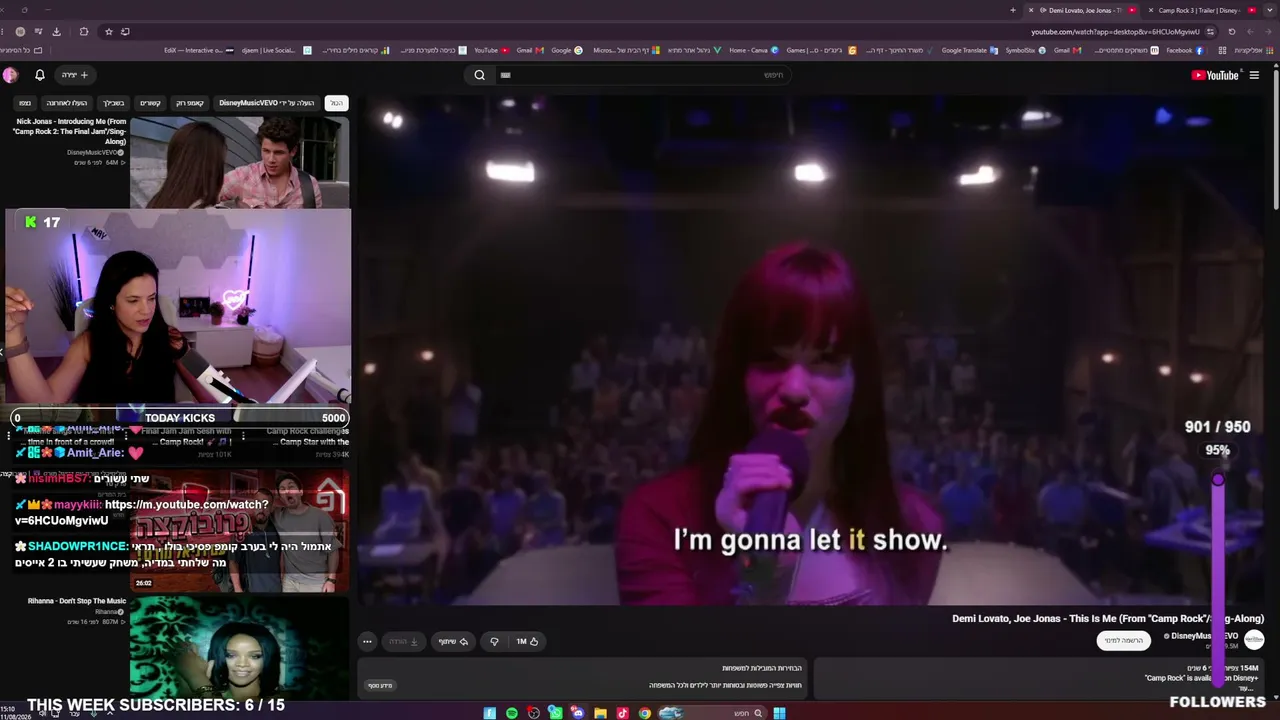Share the video (שיתוף)

pyautogui.click(x=454, y=641)
